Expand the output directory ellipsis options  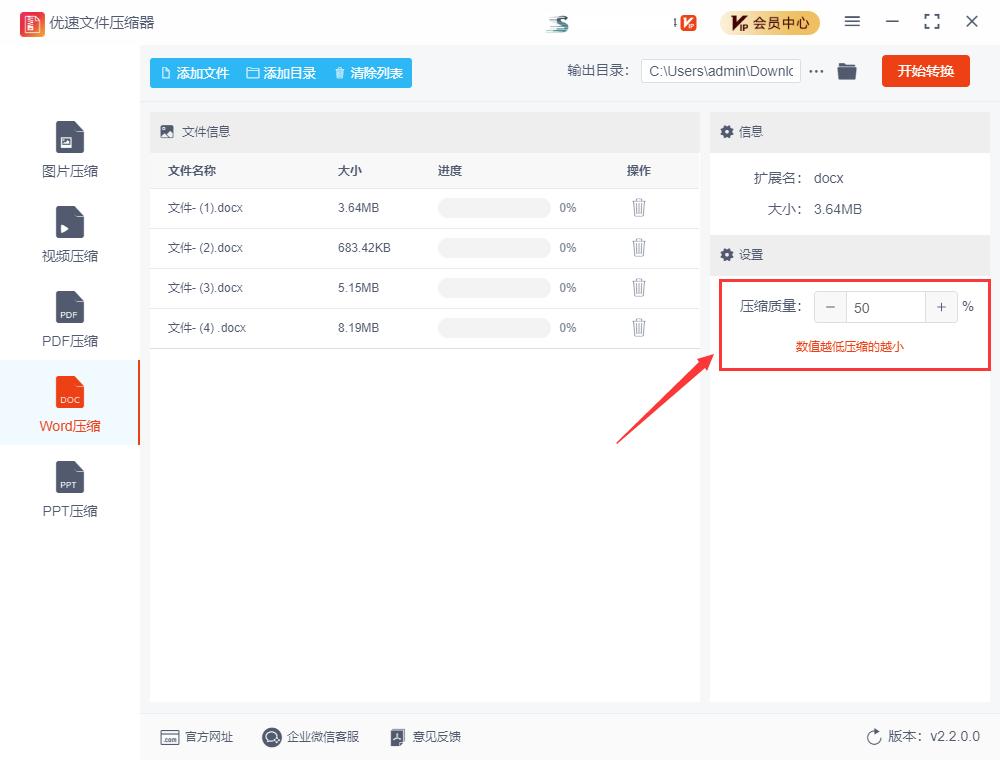817,71
